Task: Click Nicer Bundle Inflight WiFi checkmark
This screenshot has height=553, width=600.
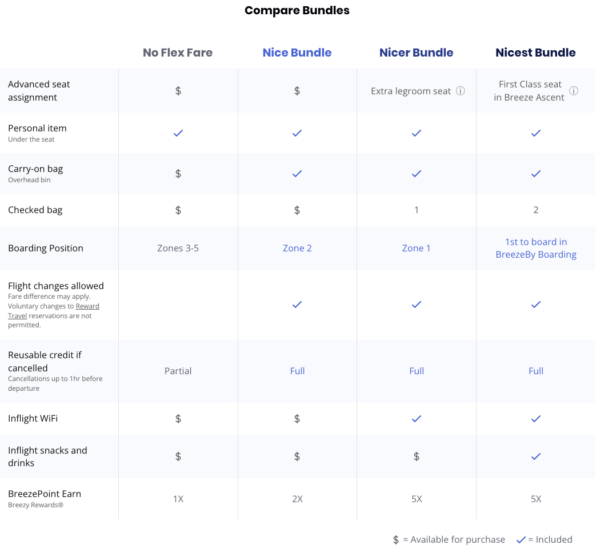Action: pos(416,419)
